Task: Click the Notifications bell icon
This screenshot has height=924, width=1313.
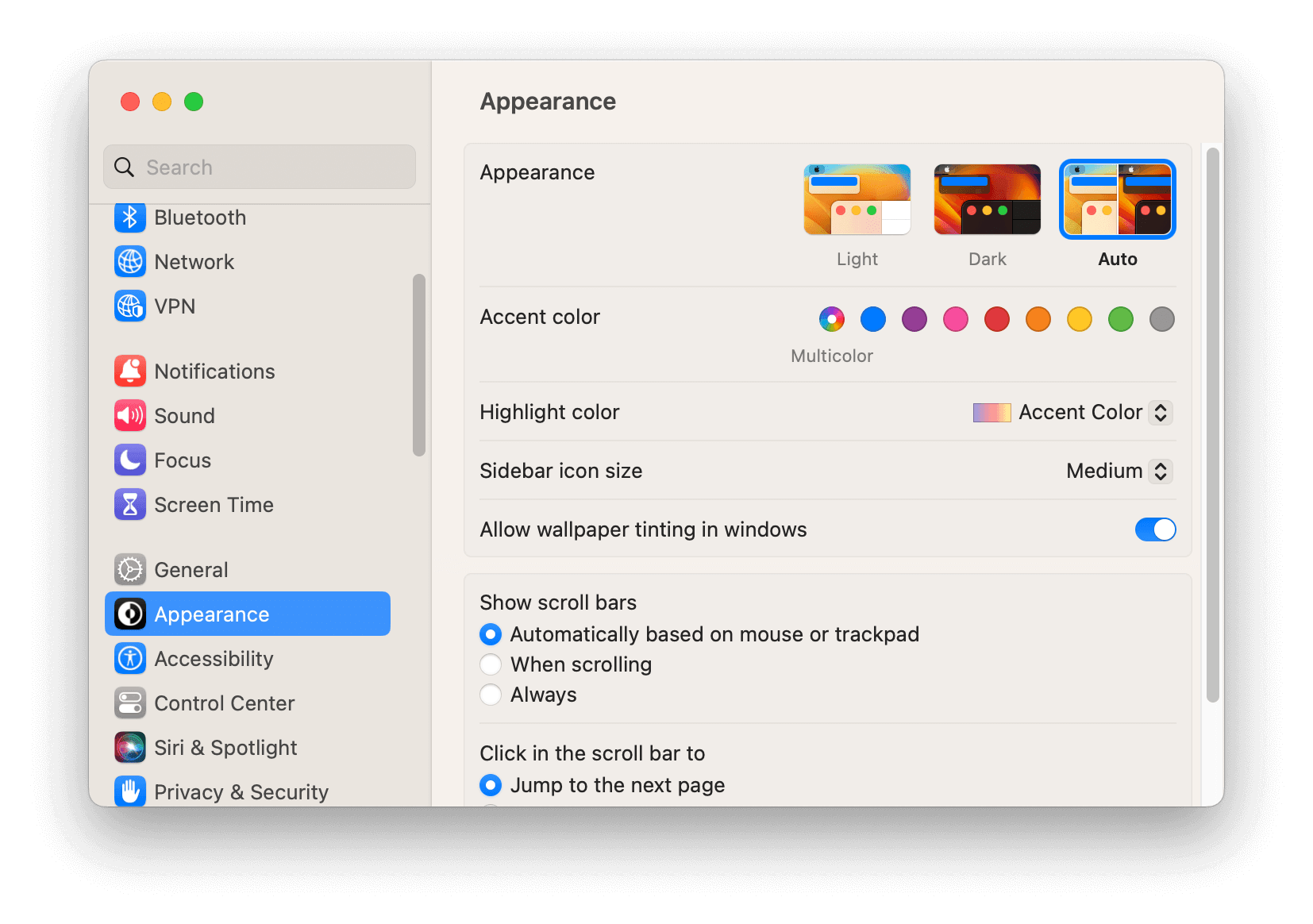Action: (x=130, y=371)
